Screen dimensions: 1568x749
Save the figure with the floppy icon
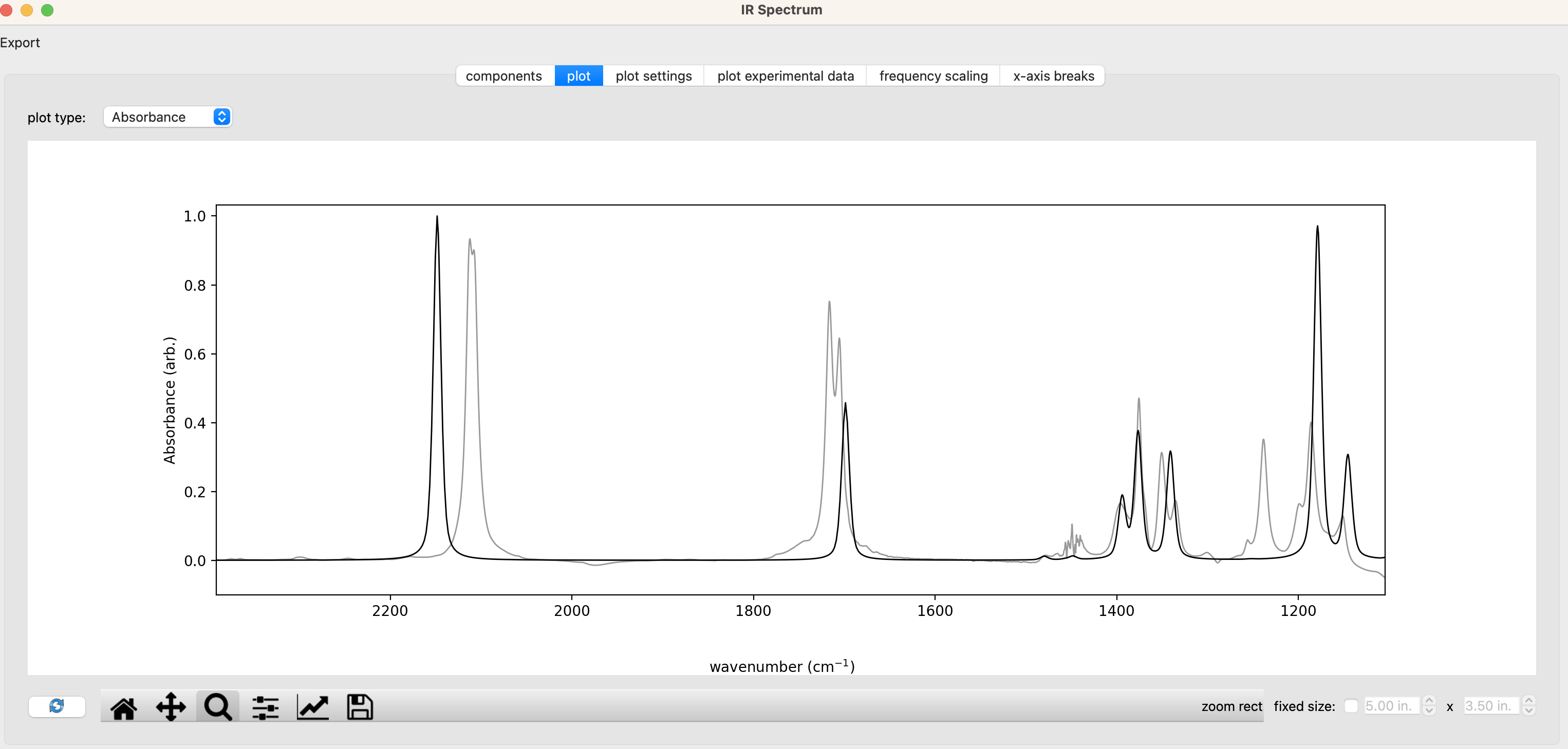pos(360,707)
